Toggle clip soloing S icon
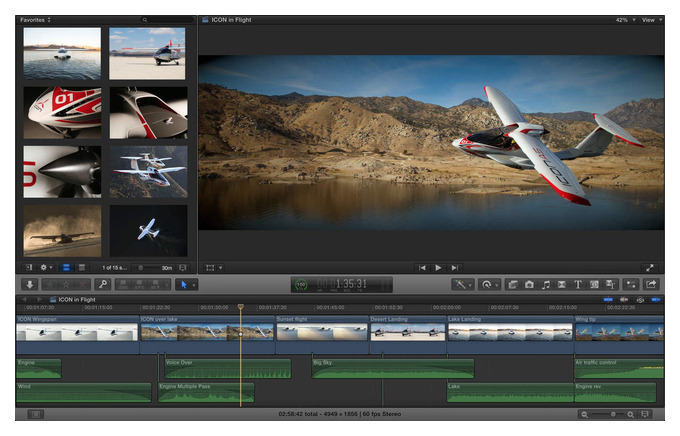The height and width of the screenshot is (436, 680). [x=640, y=299]
